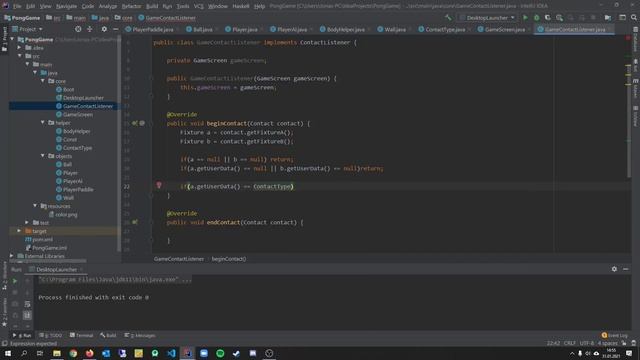Start debugging with the green bug icon
The height and width of the screenshot is (360, 640).
536,18
